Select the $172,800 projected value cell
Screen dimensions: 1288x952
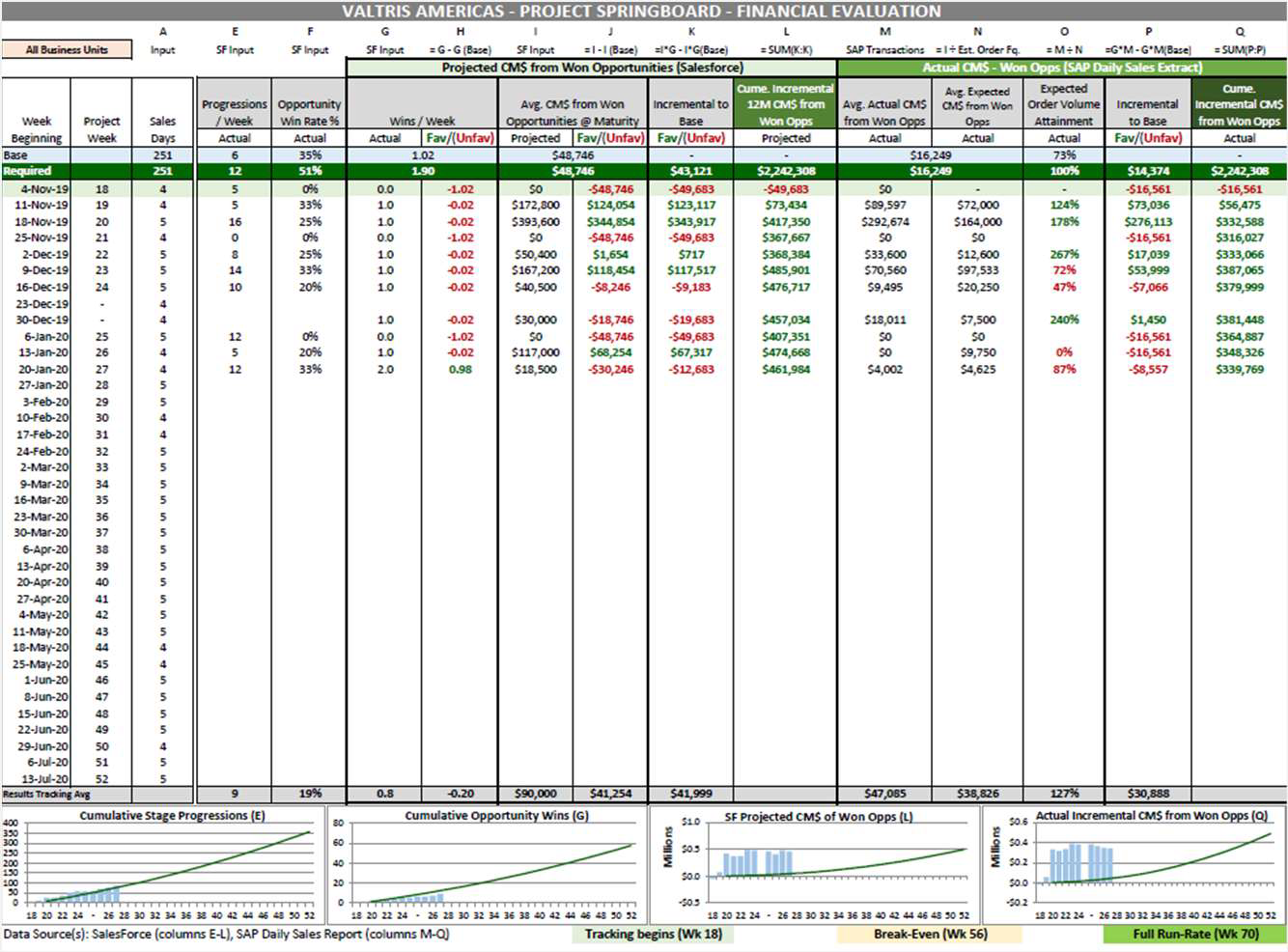pyautogui.click(x=536, y=206)
